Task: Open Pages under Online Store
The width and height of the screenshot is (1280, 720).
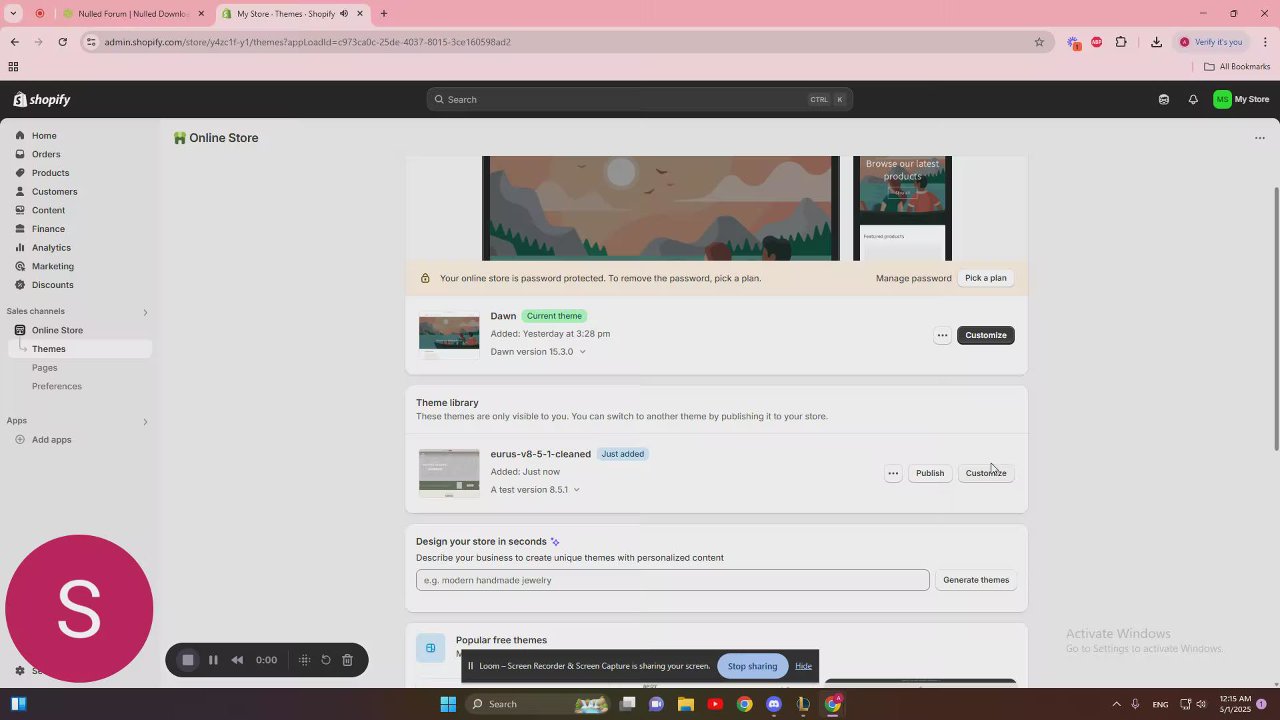Action: 45,368
